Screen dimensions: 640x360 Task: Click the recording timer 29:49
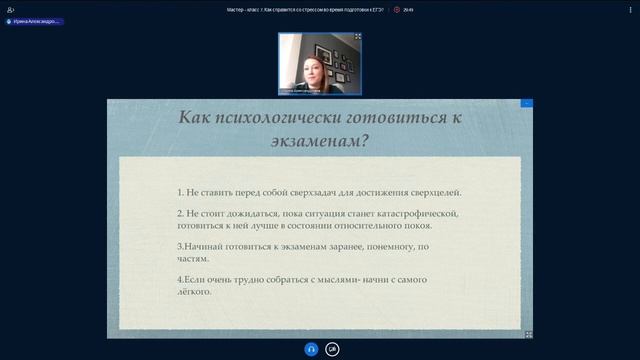[x=408, y=10]
